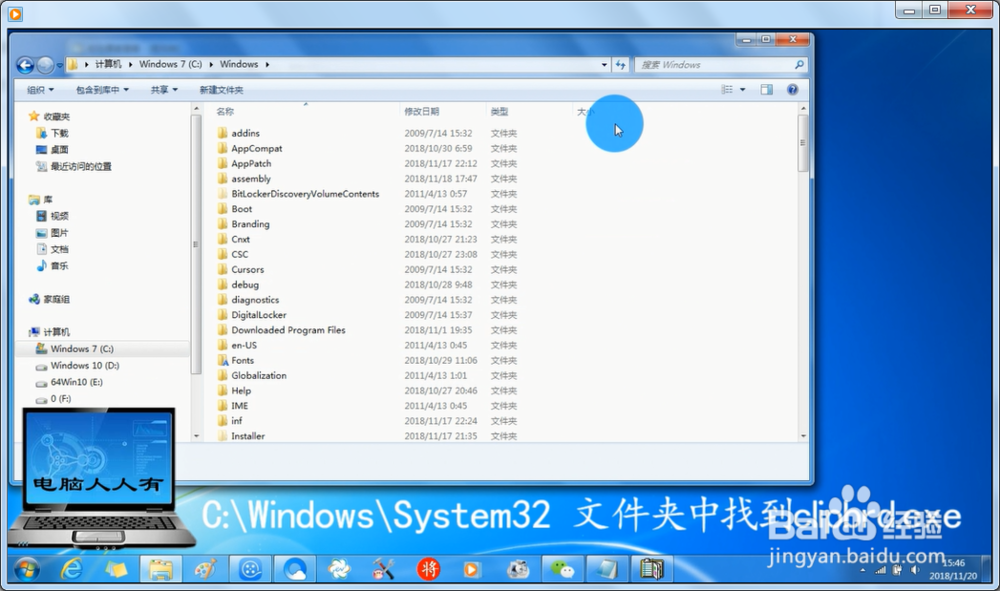Select 计算机 in the navigation pane
Screen dimensions: 1000x591
tap(56, 332)
